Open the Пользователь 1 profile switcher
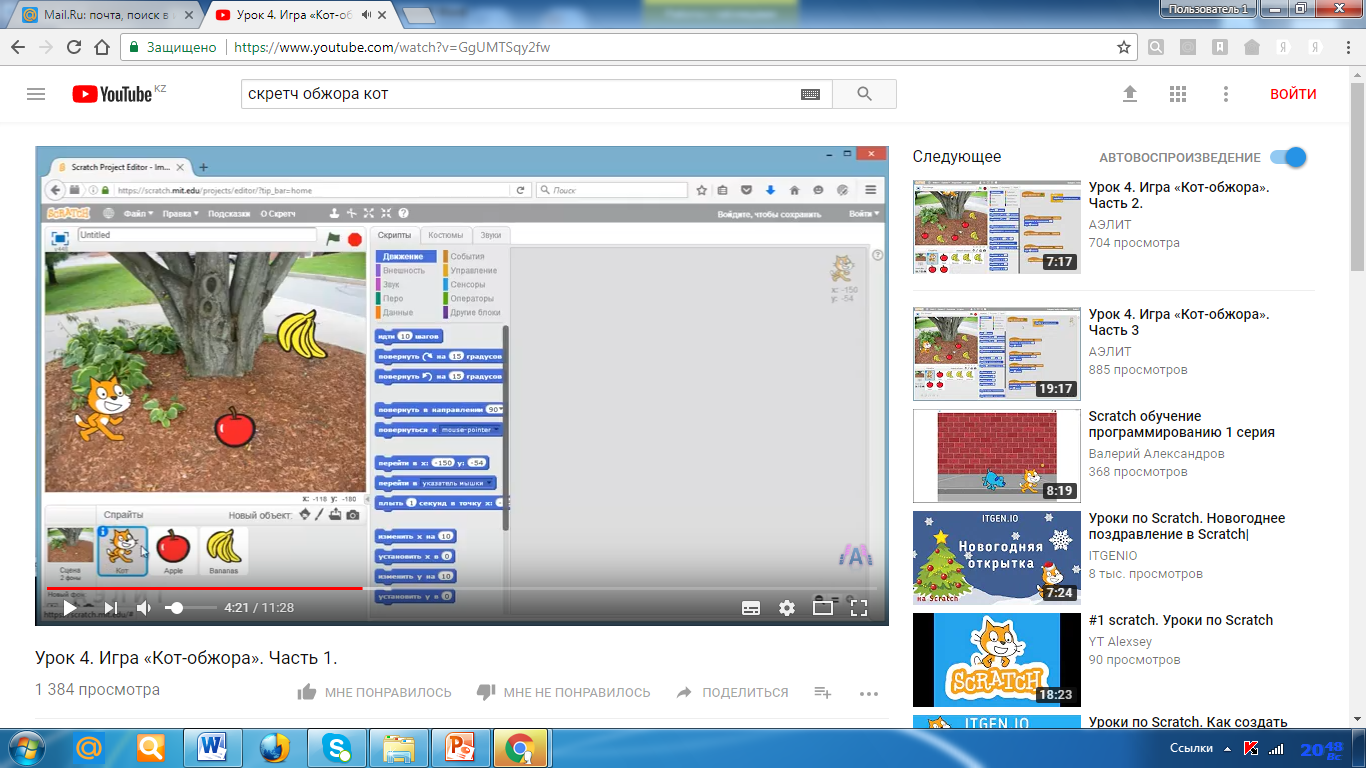 tap(1208, 8)
